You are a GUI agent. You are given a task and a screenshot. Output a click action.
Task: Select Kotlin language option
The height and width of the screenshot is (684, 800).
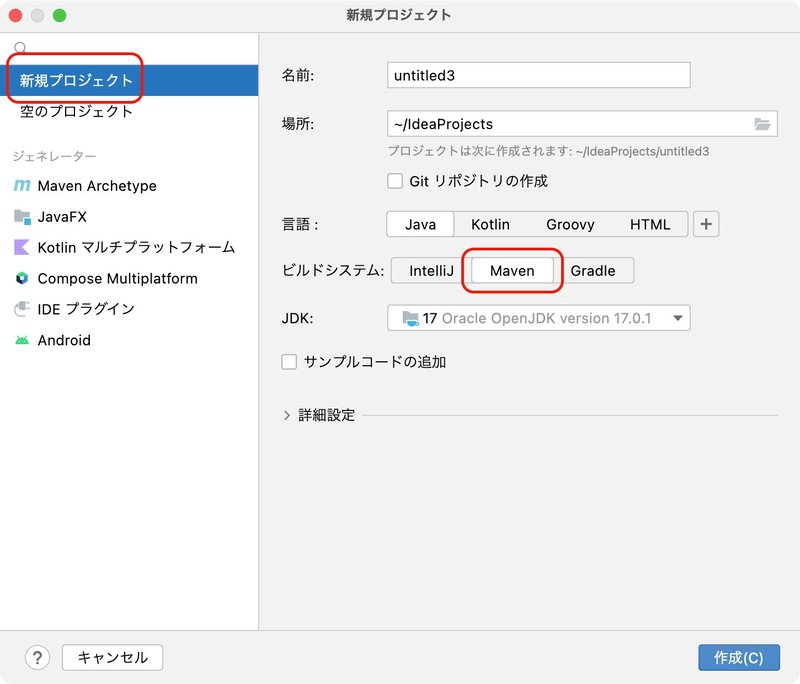(490, 224)
